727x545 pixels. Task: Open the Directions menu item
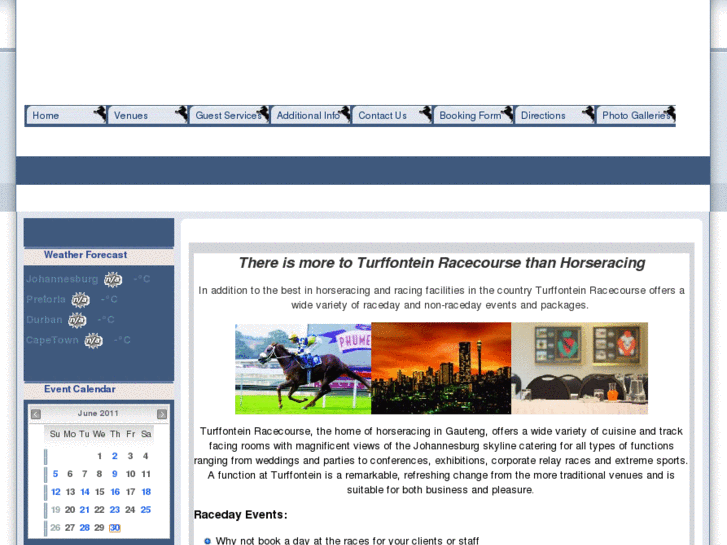coord(555,115)
